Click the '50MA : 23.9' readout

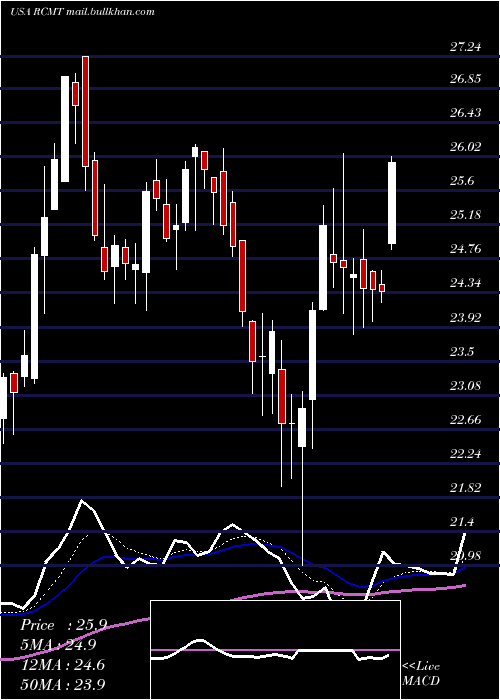coord(63,684)
